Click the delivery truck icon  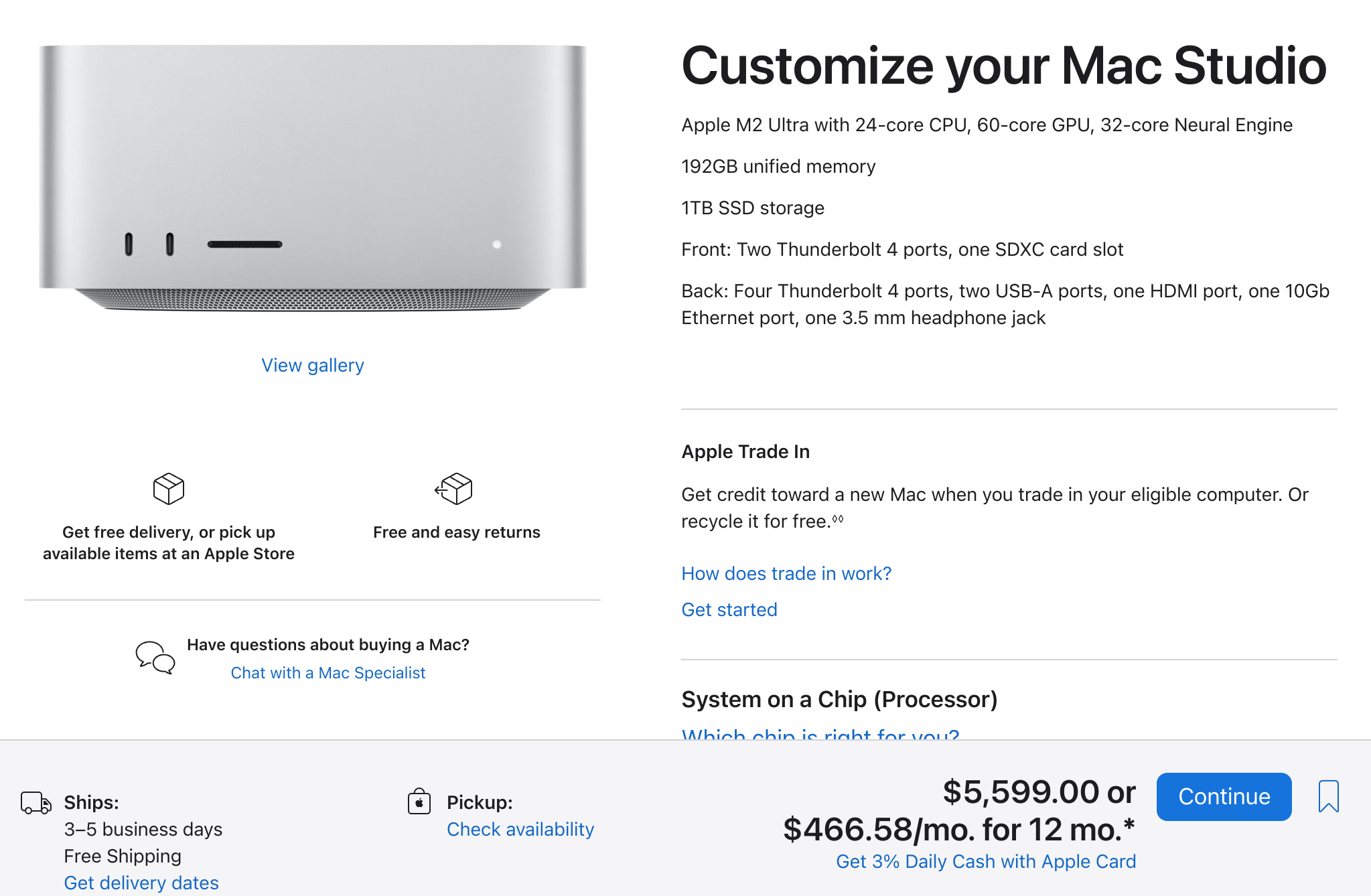[35, 802]
